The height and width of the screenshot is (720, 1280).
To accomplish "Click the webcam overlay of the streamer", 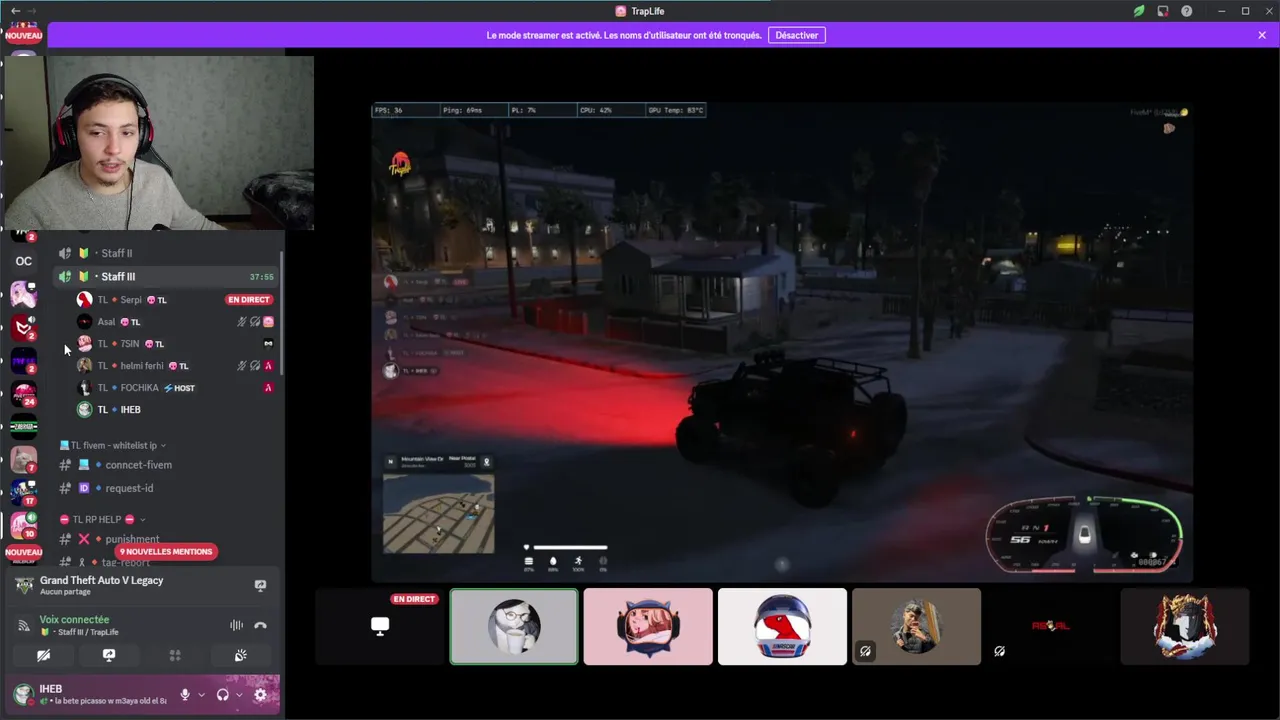I will 160,143.
